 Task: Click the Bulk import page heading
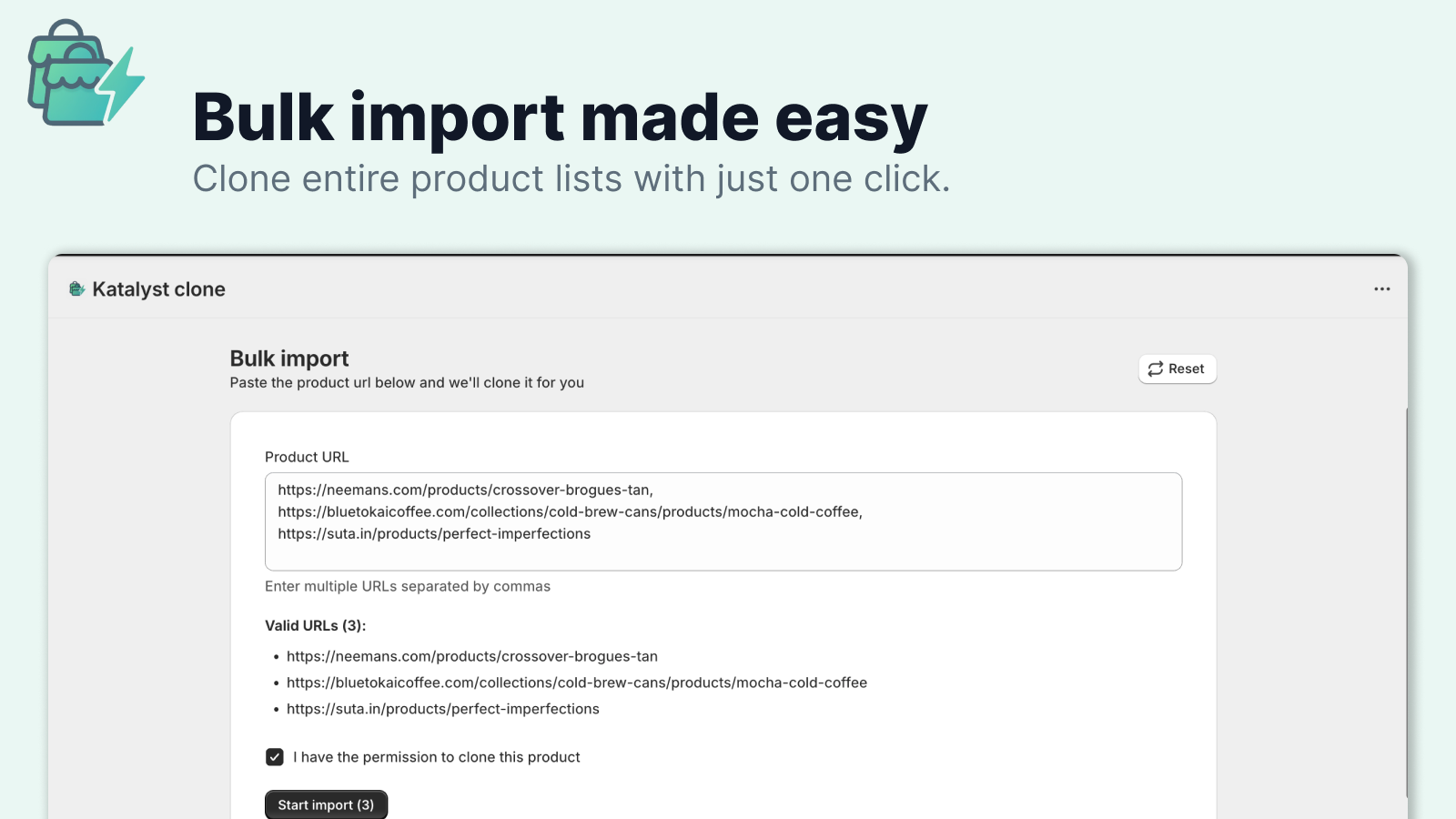click(x=289, y=359)
